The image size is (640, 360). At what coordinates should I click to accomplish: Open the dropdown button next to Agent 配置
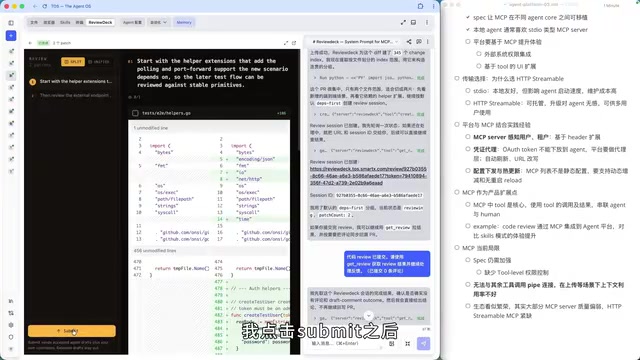pos(159,22)
